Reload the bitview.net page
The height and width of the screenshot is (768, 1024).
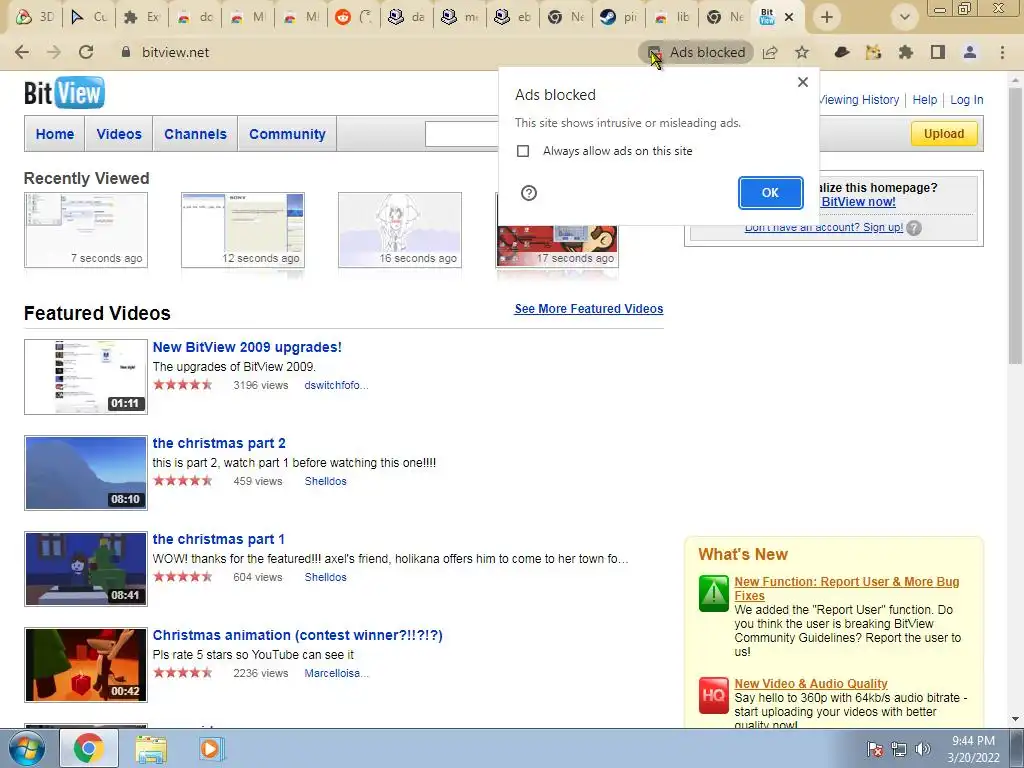point(86,52)
